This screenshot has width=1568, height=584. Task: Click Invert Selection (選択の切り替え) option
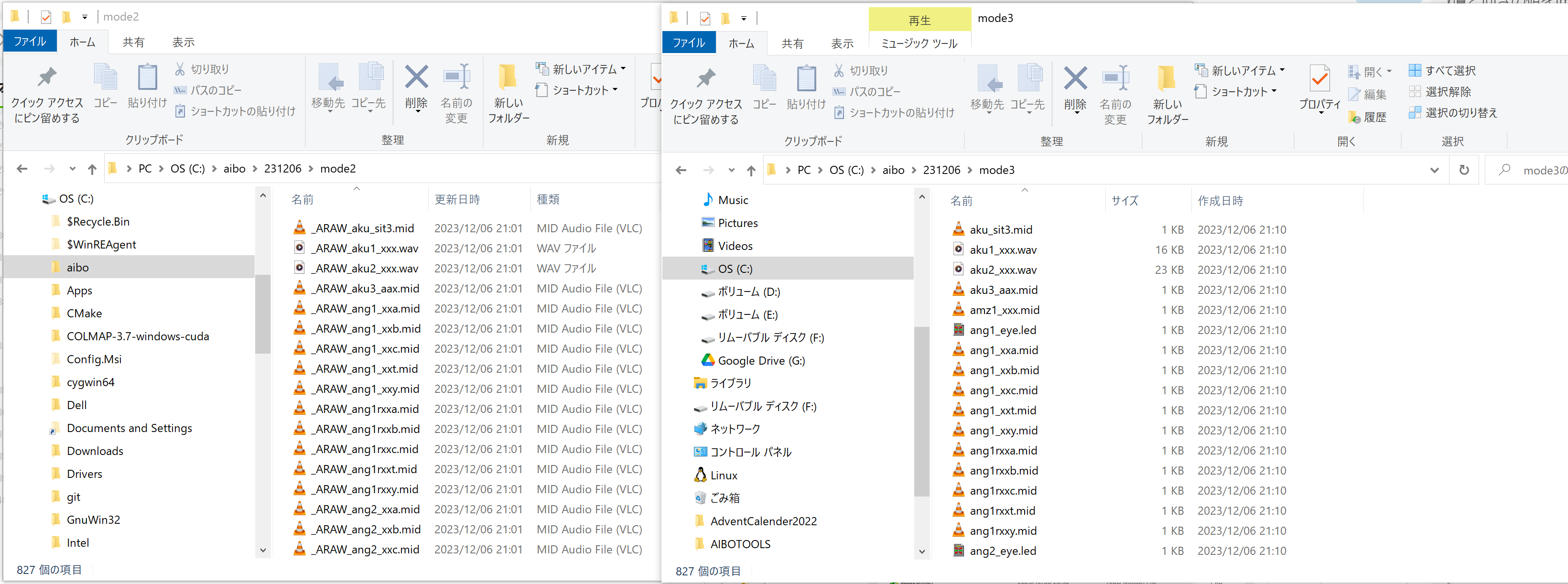(x=1452, y=113)
